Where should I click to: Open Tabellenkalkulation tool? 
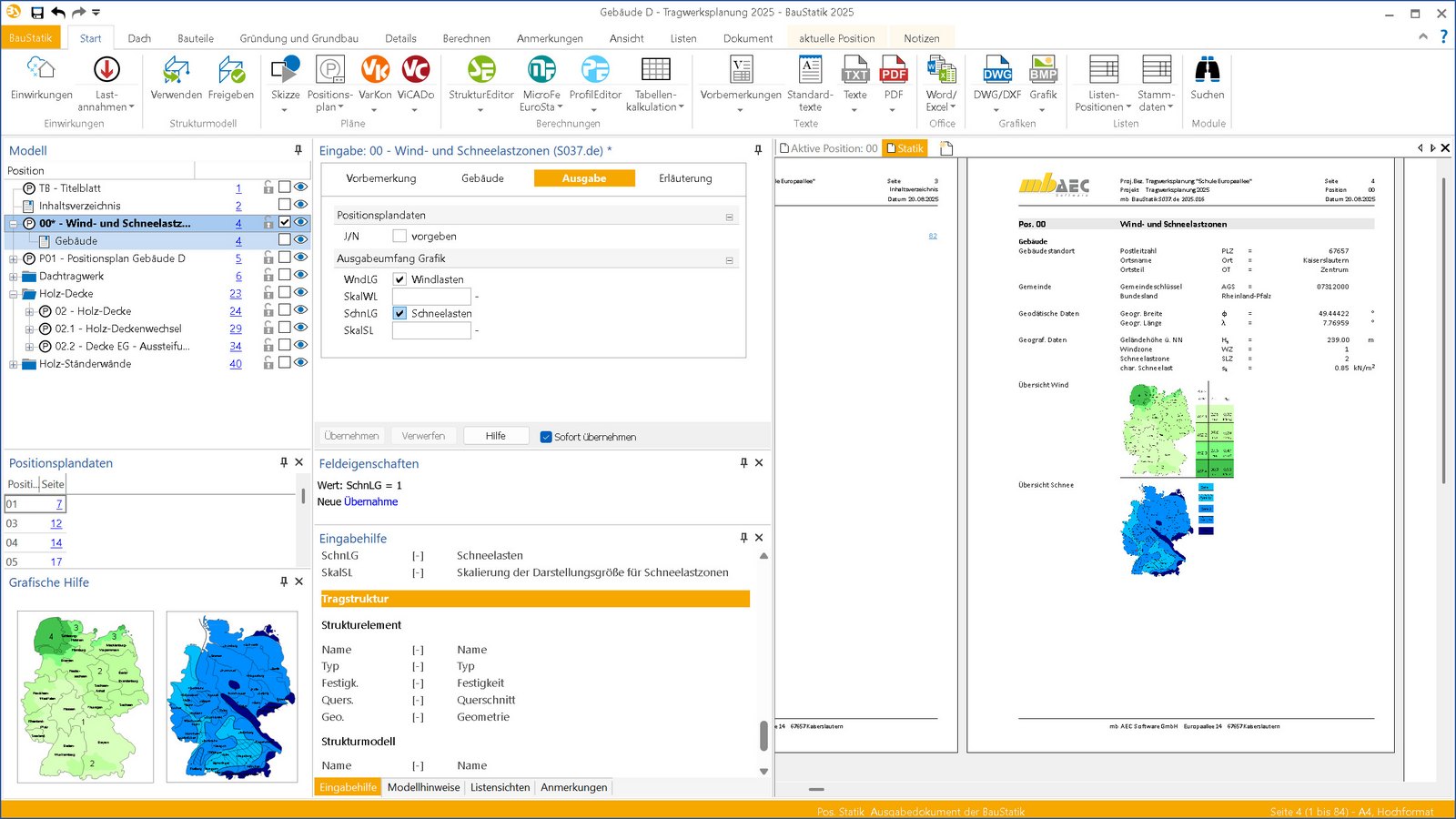pos(655,71)
